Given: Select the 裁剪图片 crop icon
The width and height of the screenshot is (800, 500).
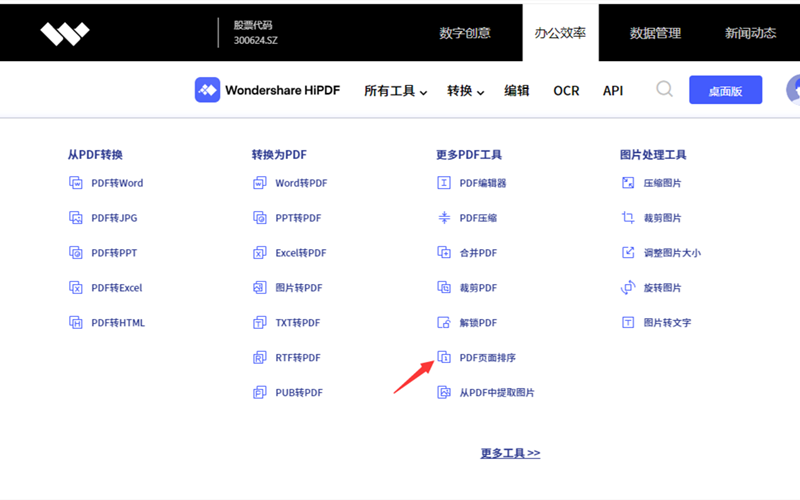Looking at the screenshot, I should [x=628, y=218].
